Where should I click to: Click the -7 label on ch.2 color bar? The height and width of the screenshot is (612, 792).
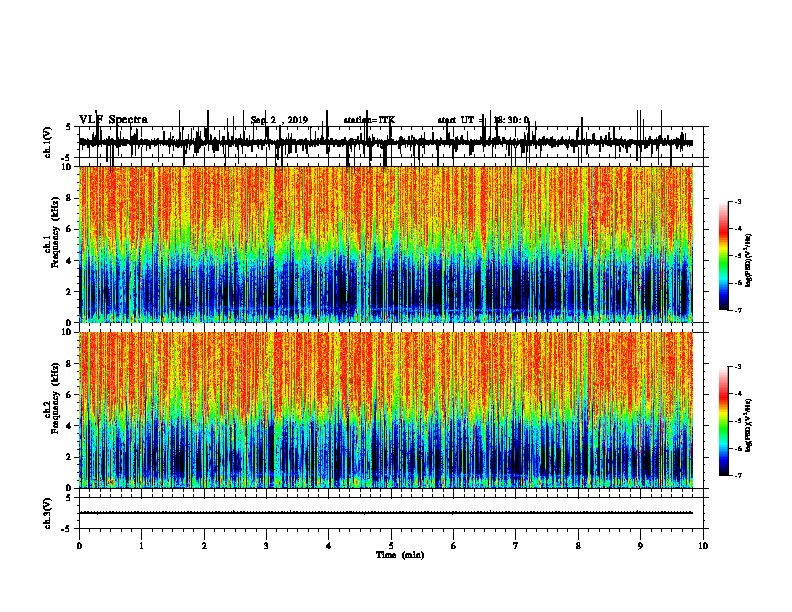pyautogui.click(x=738, y=476)
